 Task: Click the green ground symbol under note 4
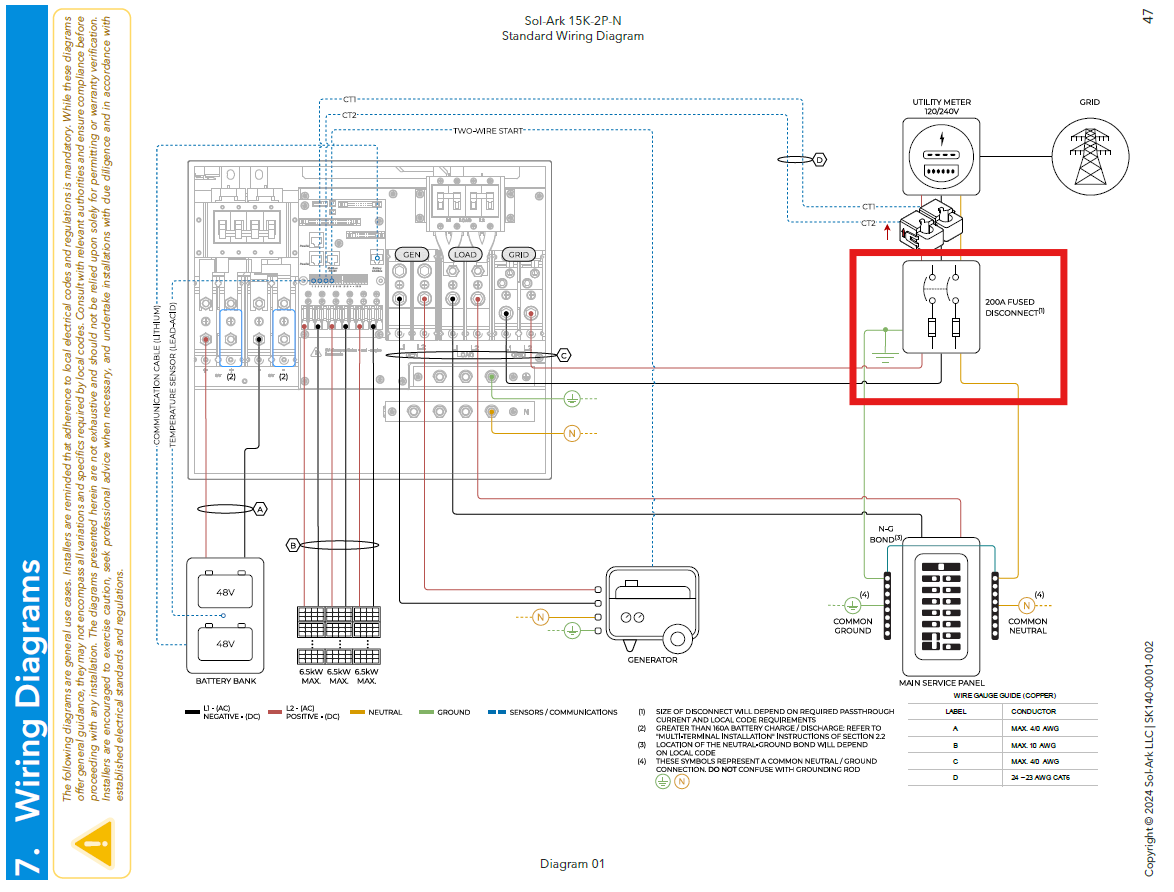point(663,781)
